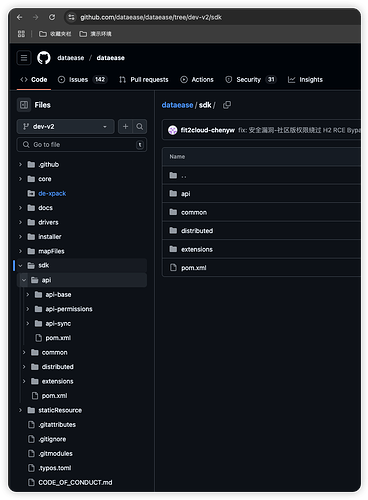Viewport: 368px width, 500px height.
Task: Open the first bookmarks folder
Action: 55,34
